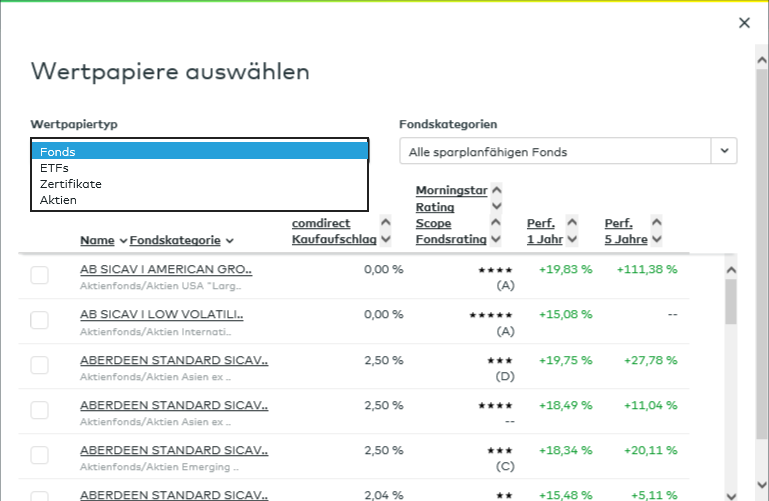Choose Zertifikate from the Wertpapiertyp list
The width and height of the screenshot is (769, 501).
200,184
